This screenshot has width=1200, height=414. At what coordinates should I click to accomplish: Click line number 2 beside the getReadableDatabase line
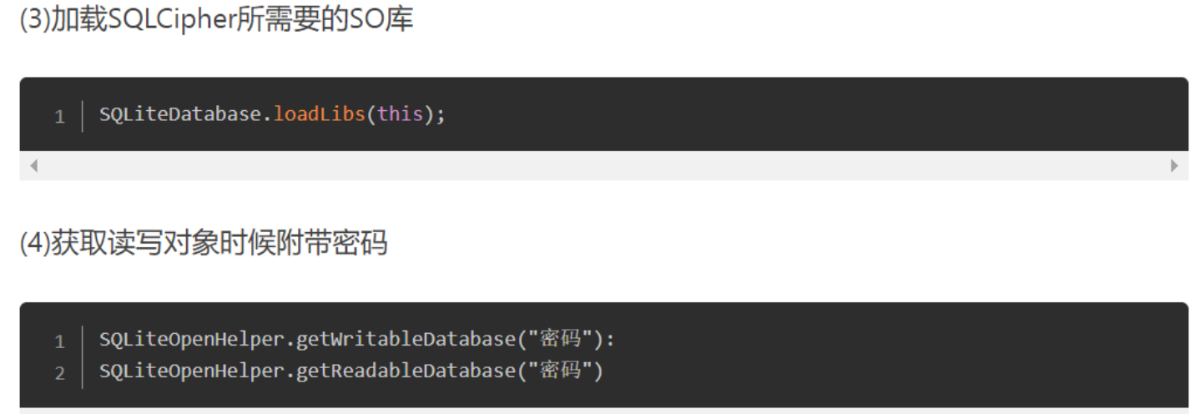(x=59, y=373)
